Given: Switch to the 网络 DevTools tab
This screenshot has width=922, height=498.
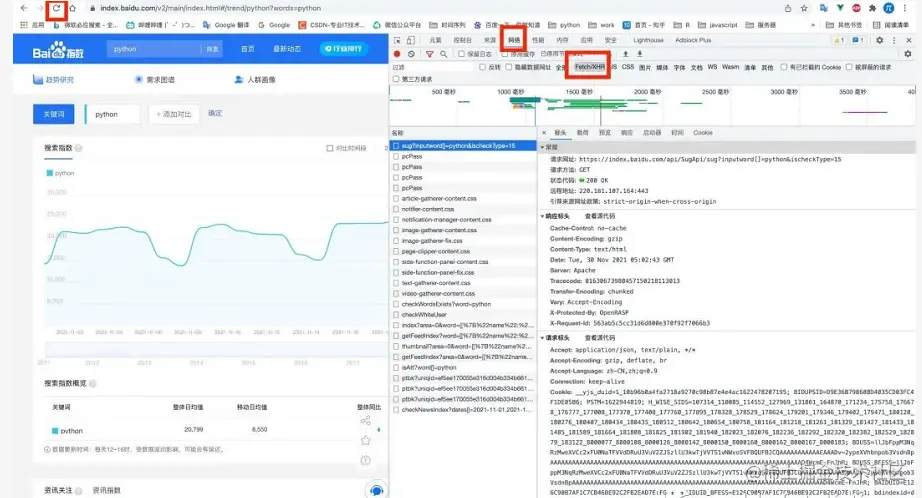Looking at the screenshot, I should pos(514,40).
